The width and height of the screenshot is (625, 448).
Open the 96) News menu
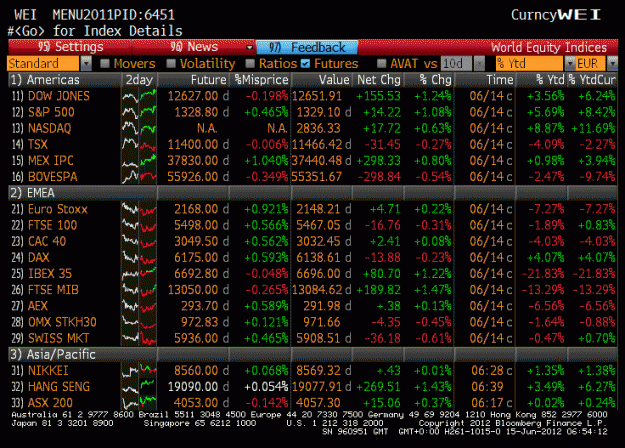point(194,47)
